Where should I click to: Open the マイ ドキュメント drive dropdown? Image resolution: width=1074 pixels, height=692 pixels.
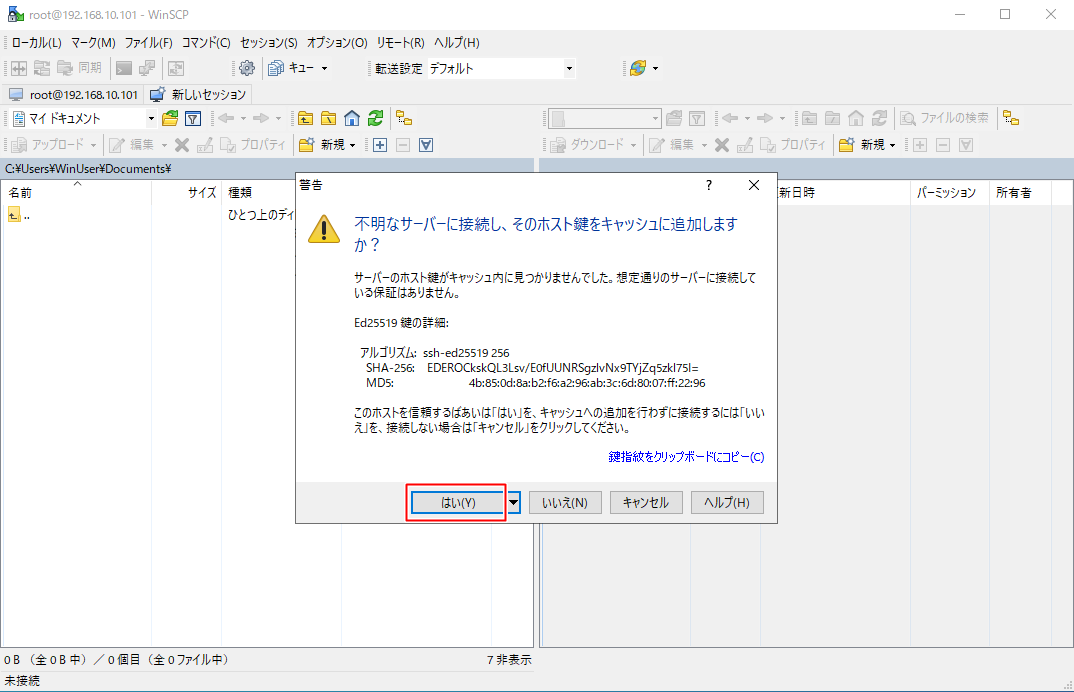(151, 118)
